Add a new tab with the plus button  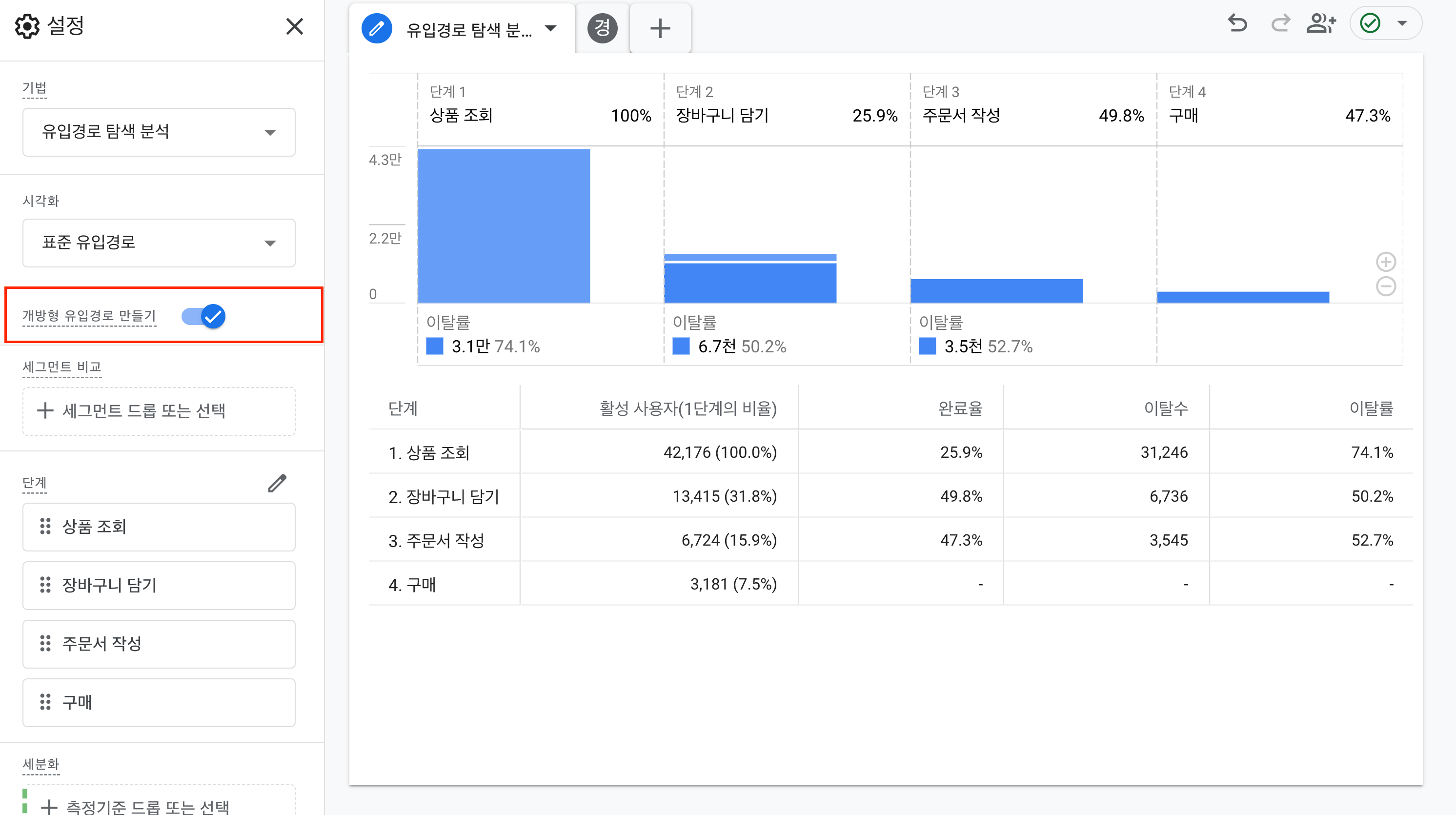pyautogui.click(x=660, y=28)
